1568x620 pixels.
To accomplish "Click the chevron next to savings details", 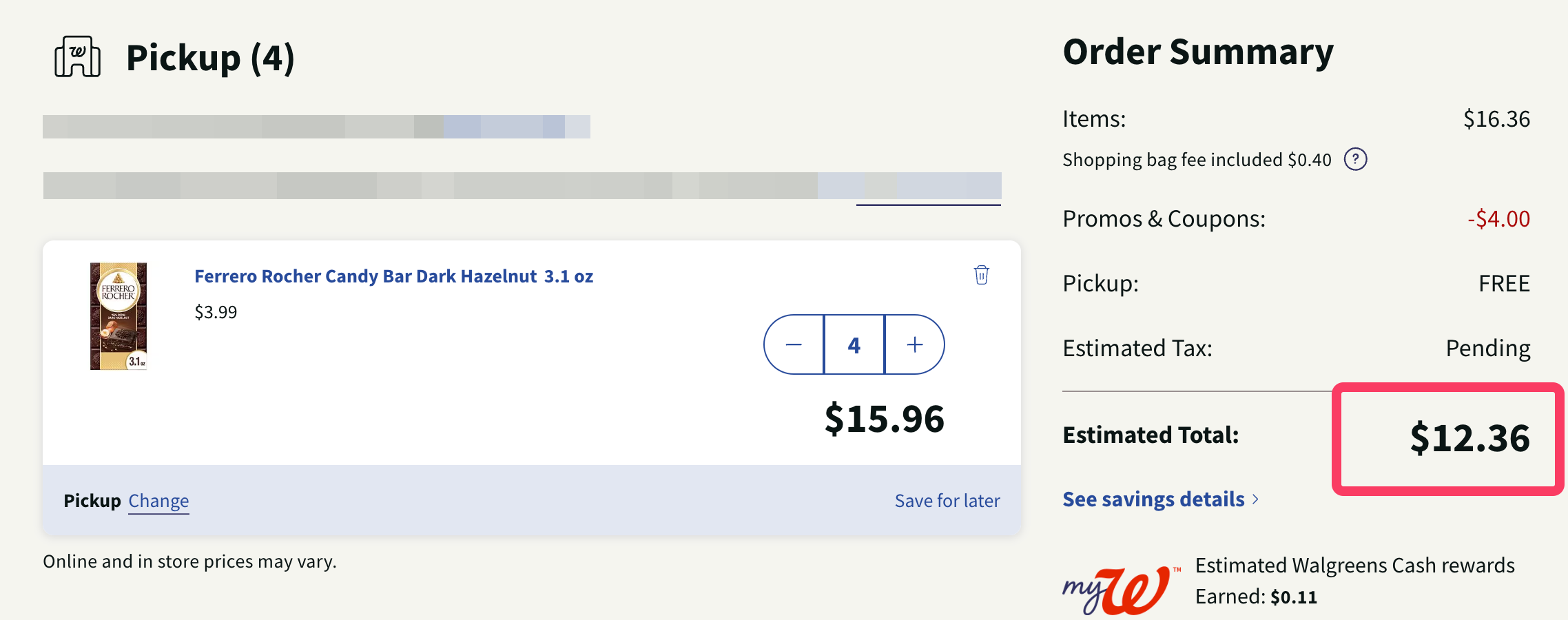I will pyautogui.click(x=1255, y=500).
